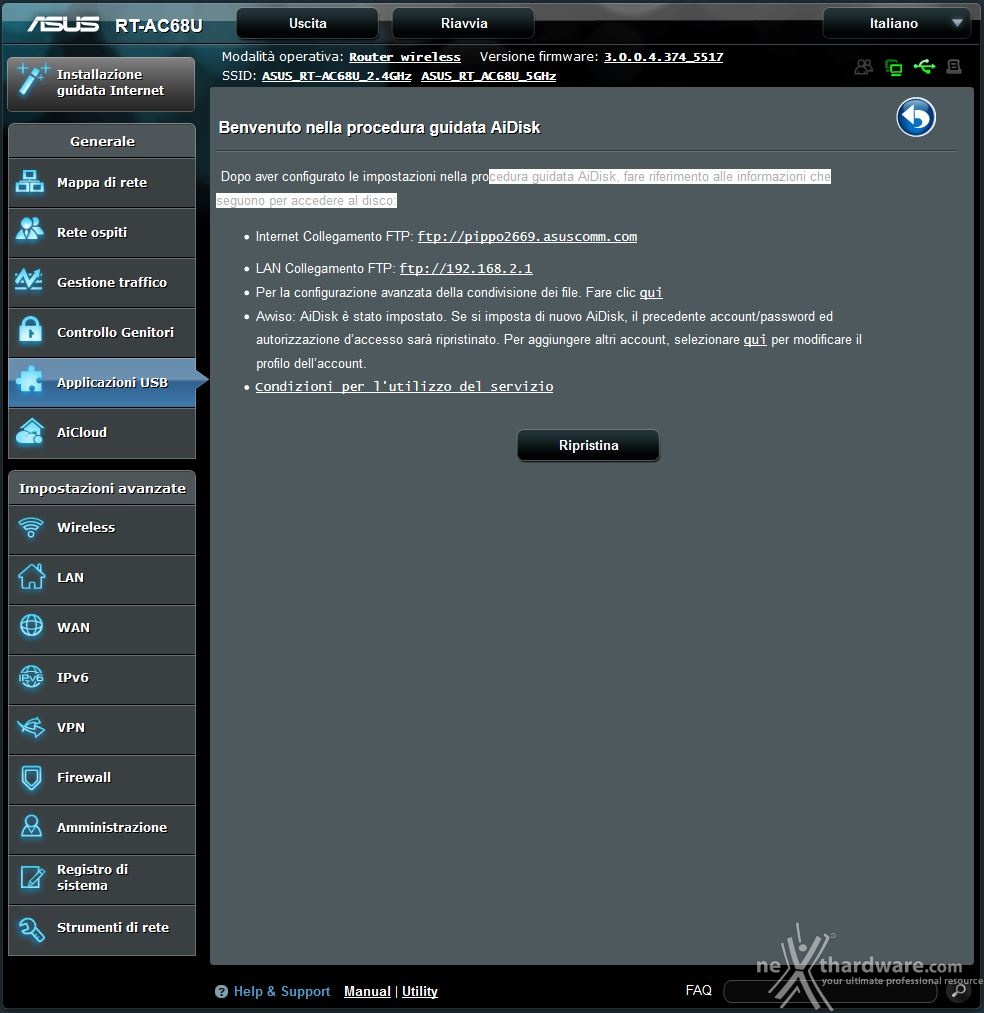984x1013 pixels.
Task: Open Gestione traffico page
Action: (x=101, y=282)
